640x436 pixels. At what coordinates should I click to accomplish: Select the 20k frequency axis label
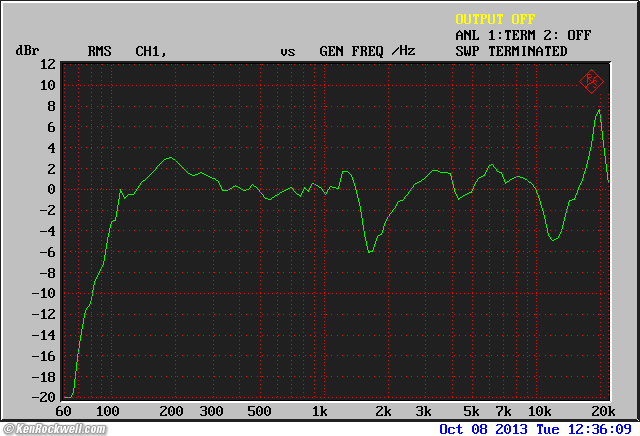pyautogui.click(x=601, y=411)
